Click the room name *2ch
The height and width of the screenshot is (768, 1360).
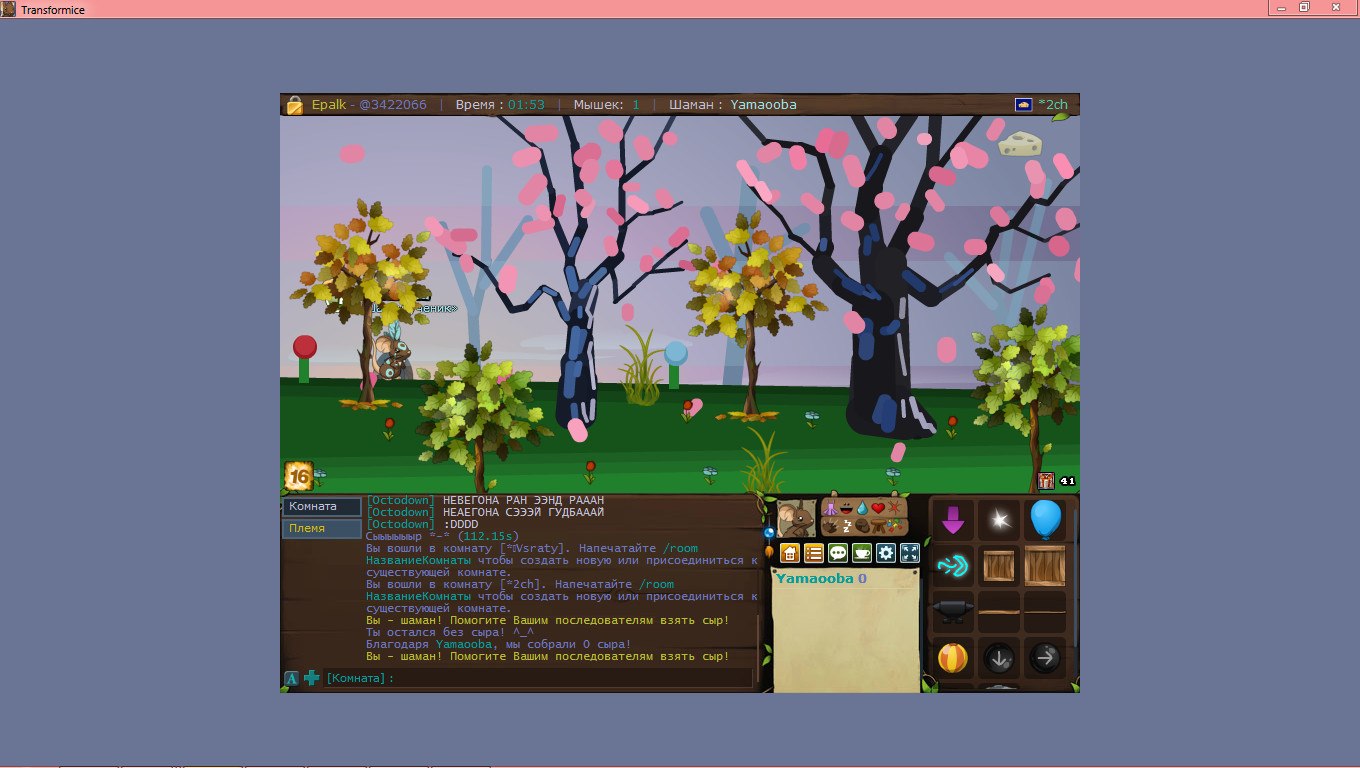pos(1053,104)
